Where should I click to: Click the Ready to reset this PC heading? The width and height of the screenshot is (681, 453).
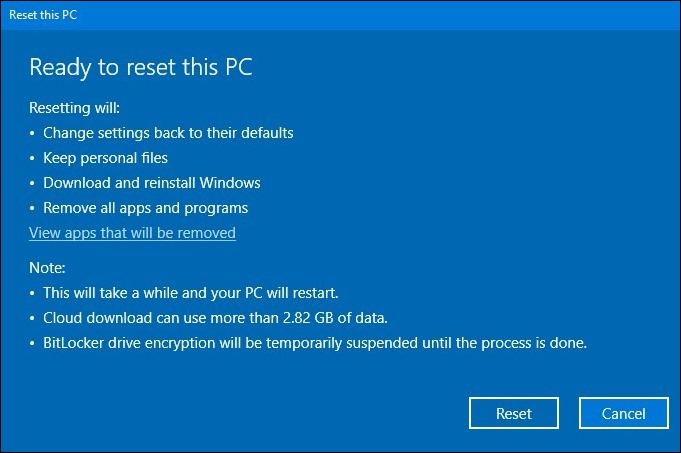[141, 67]
